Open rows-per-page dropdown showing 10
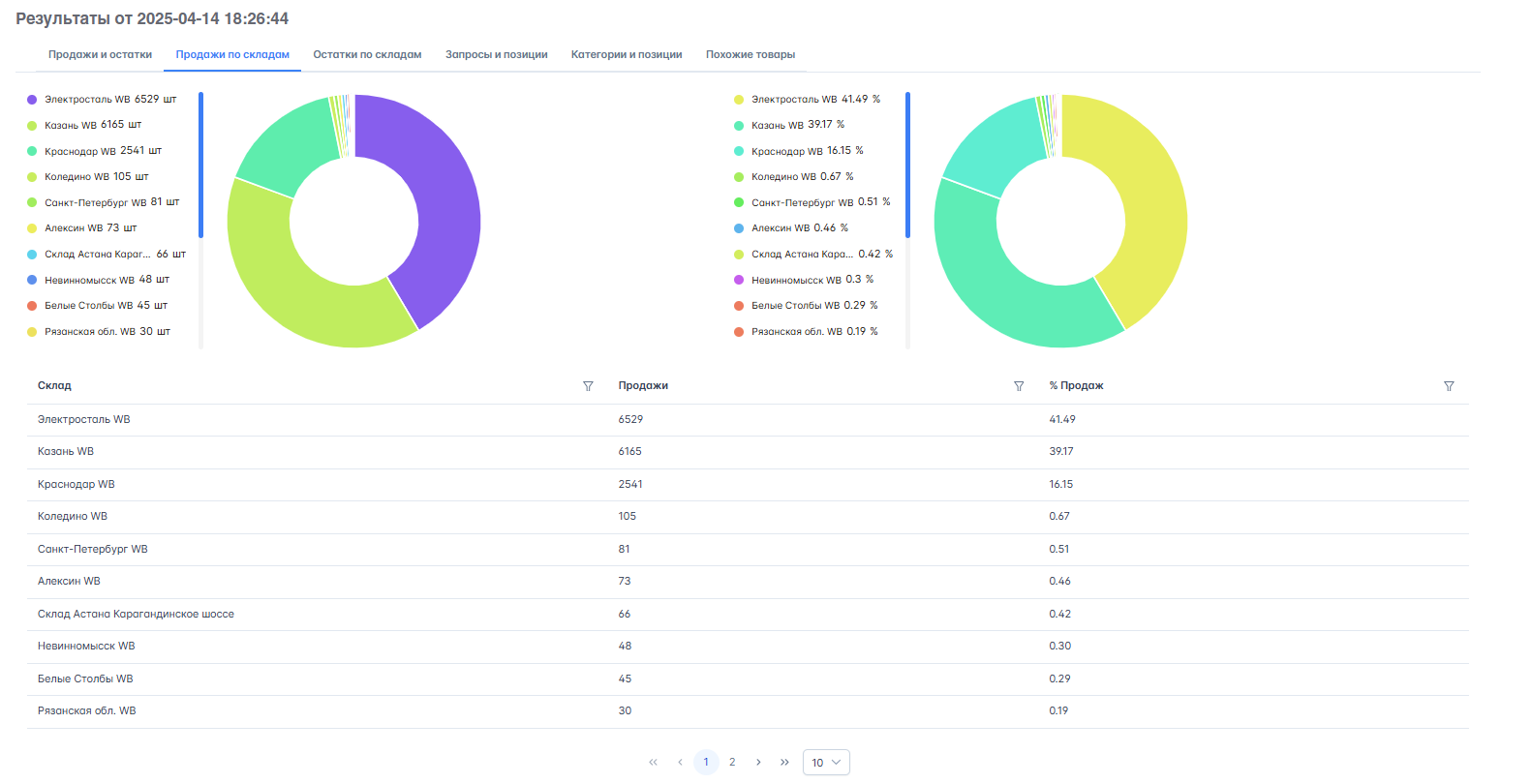Viewport: 1532px width, 784px height. coord(826,763)
